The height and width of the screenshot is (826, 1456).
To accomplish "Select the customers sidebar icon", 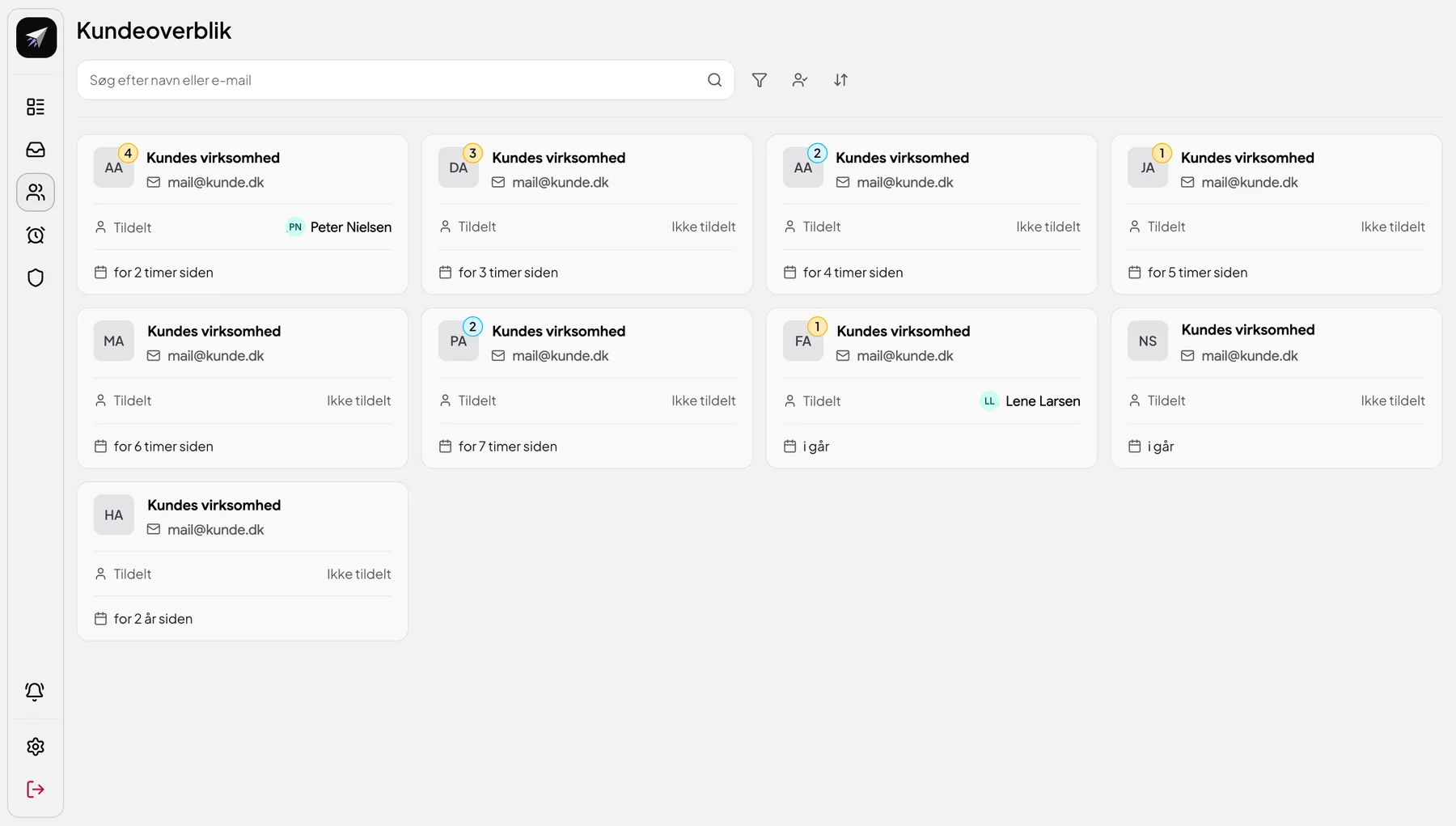I will (36, 193).
